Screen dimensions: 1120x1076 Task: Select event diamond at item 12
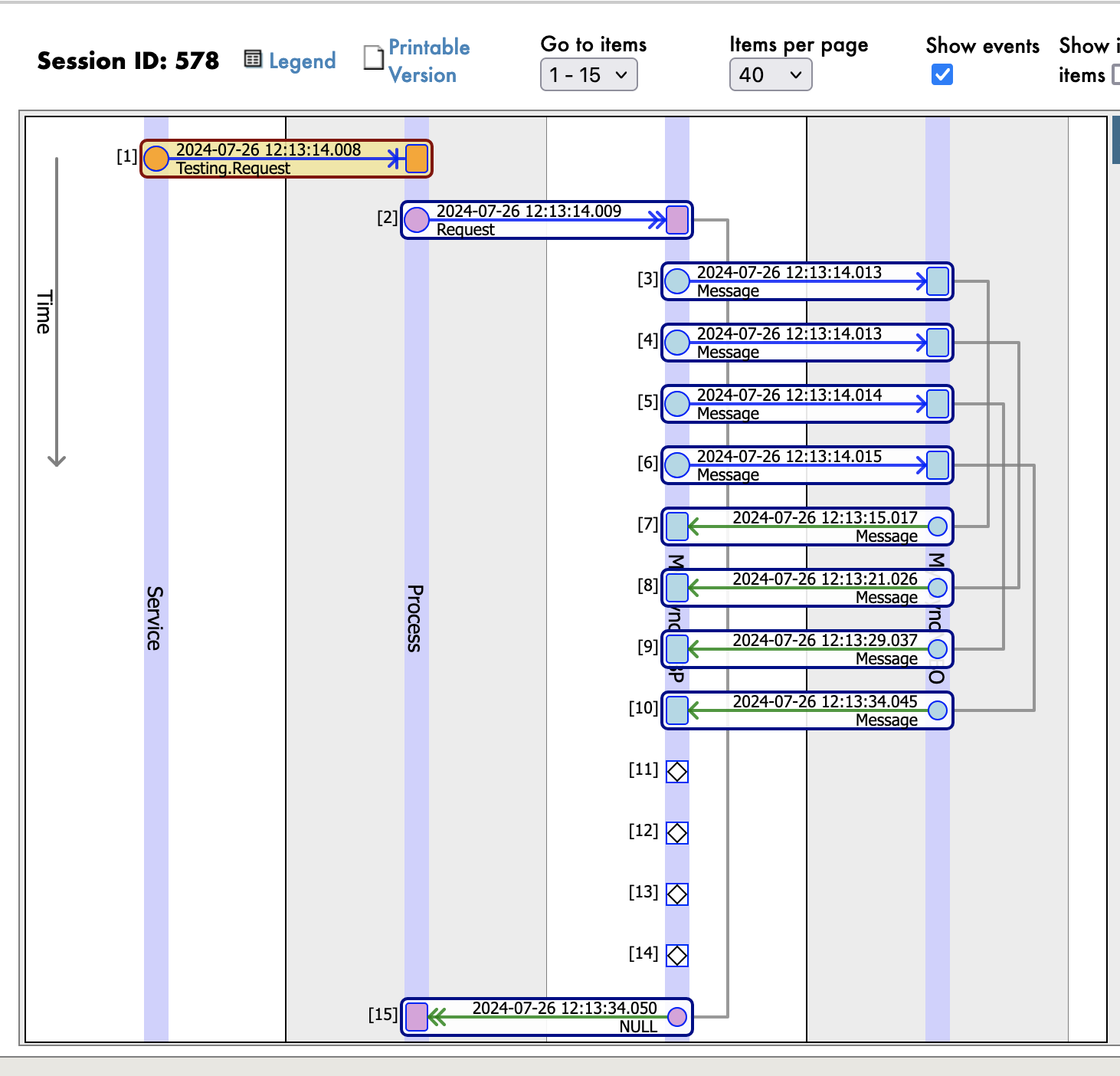(x=677, y=832)
